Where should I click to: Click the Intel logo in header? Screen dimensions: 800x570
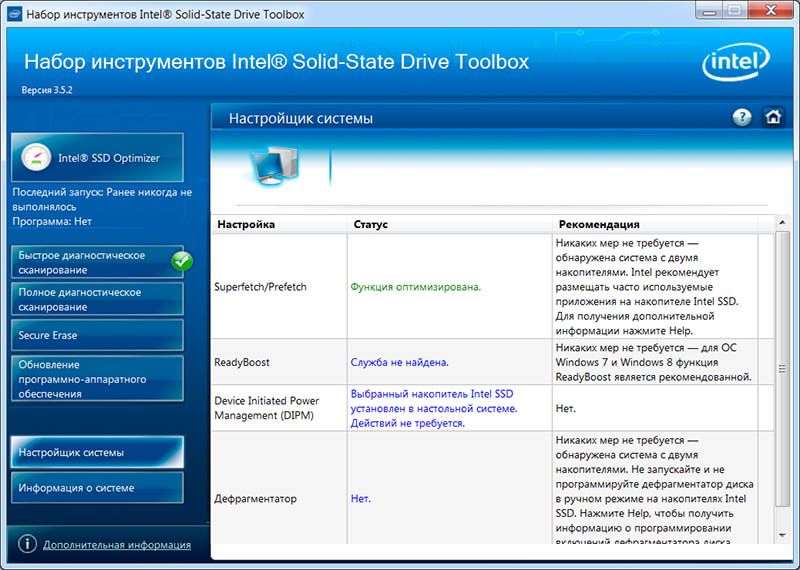(x=736, y=62)
